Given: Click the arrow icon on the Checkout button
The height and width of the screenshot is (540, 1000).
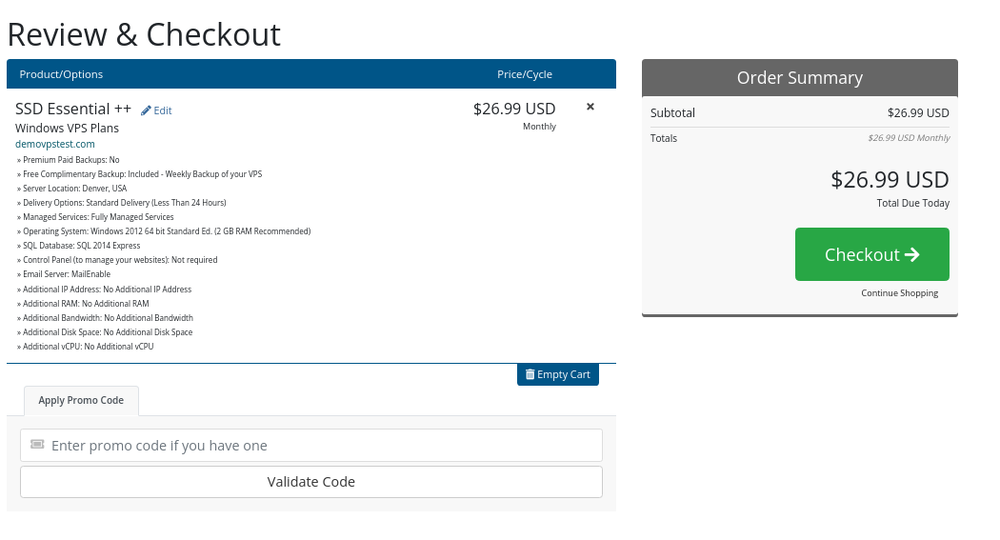Looking at the screenshot, I should (912, 254).
